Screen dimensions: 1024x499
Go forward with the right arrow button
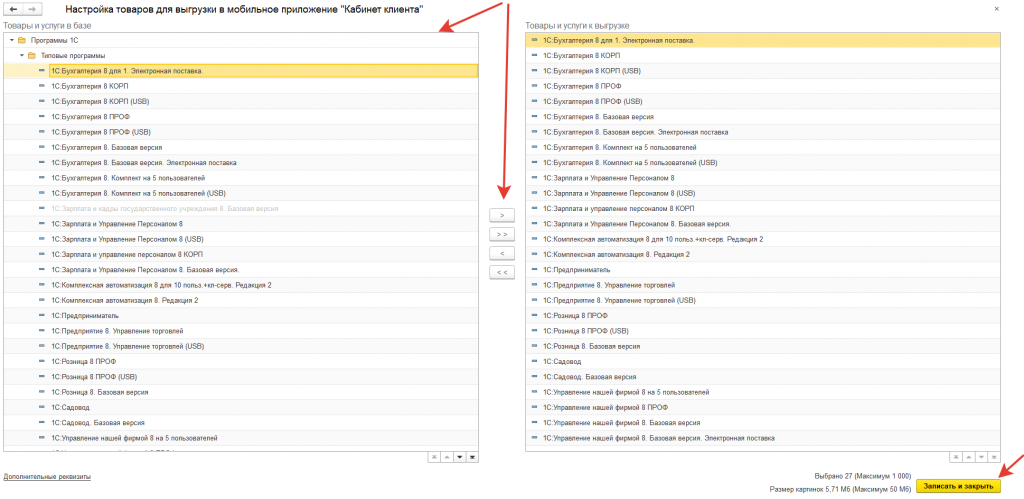pyautogui.click(x=33, y=10)
